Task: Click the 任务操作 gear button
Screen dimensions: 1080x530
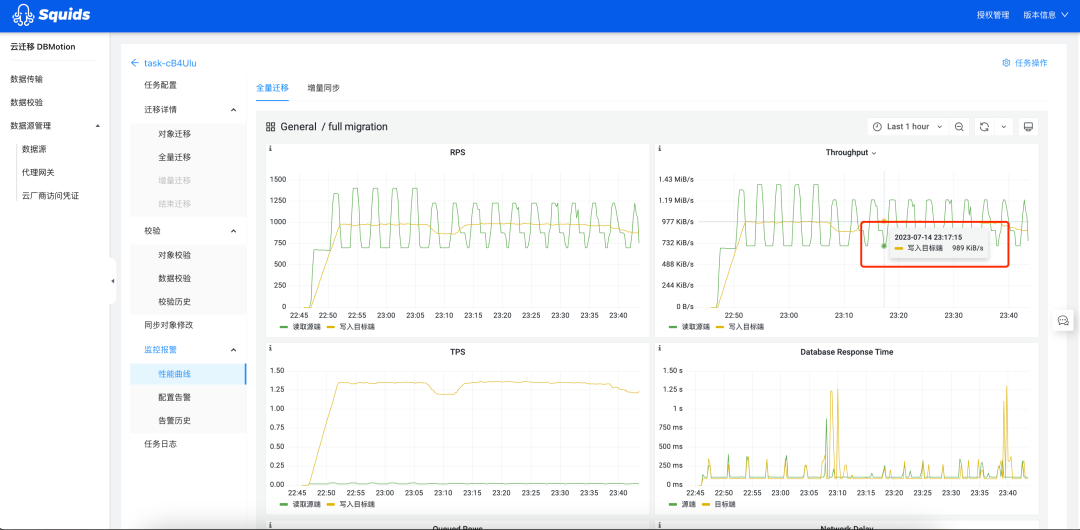Action: click(1024, 63)
